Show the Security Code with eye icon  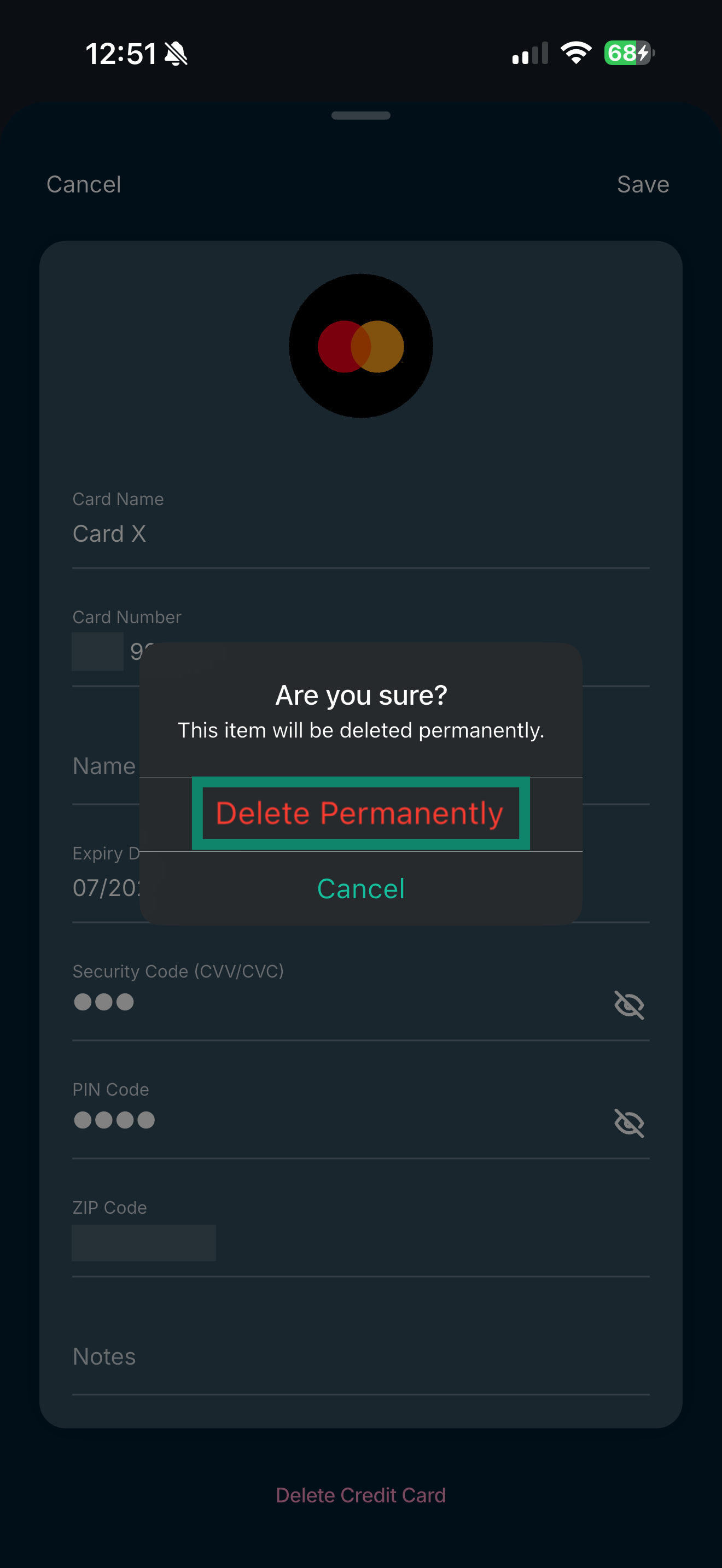(629, 1004)
